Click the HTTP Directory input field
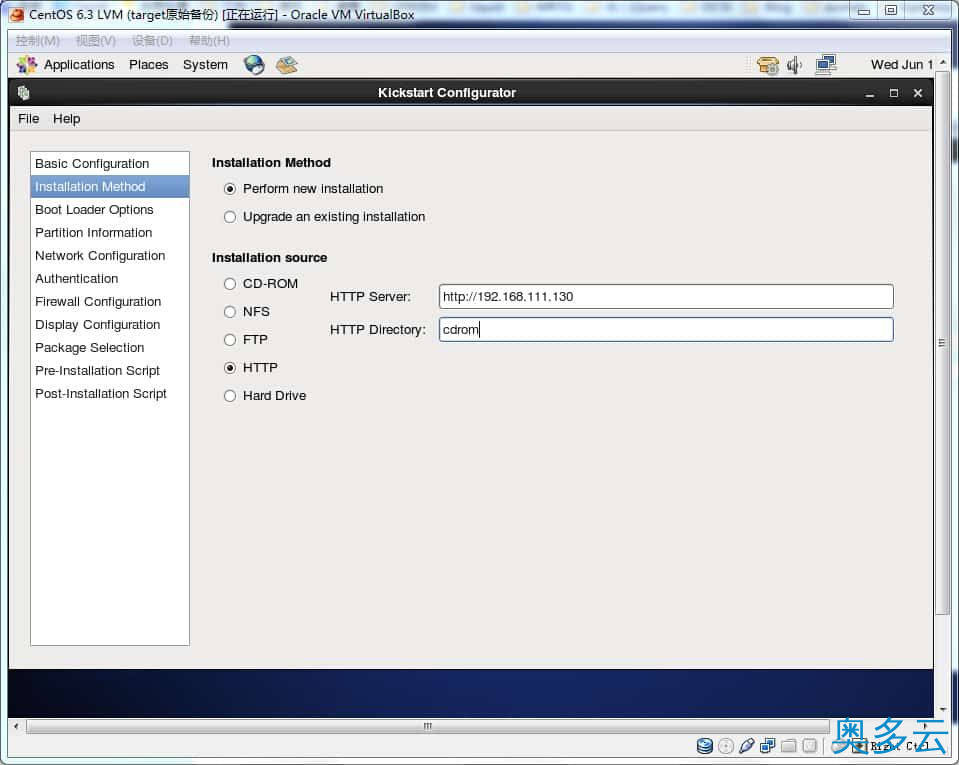Screen dimensions: 959x765 pyautogui.click(x=666, y=330)
